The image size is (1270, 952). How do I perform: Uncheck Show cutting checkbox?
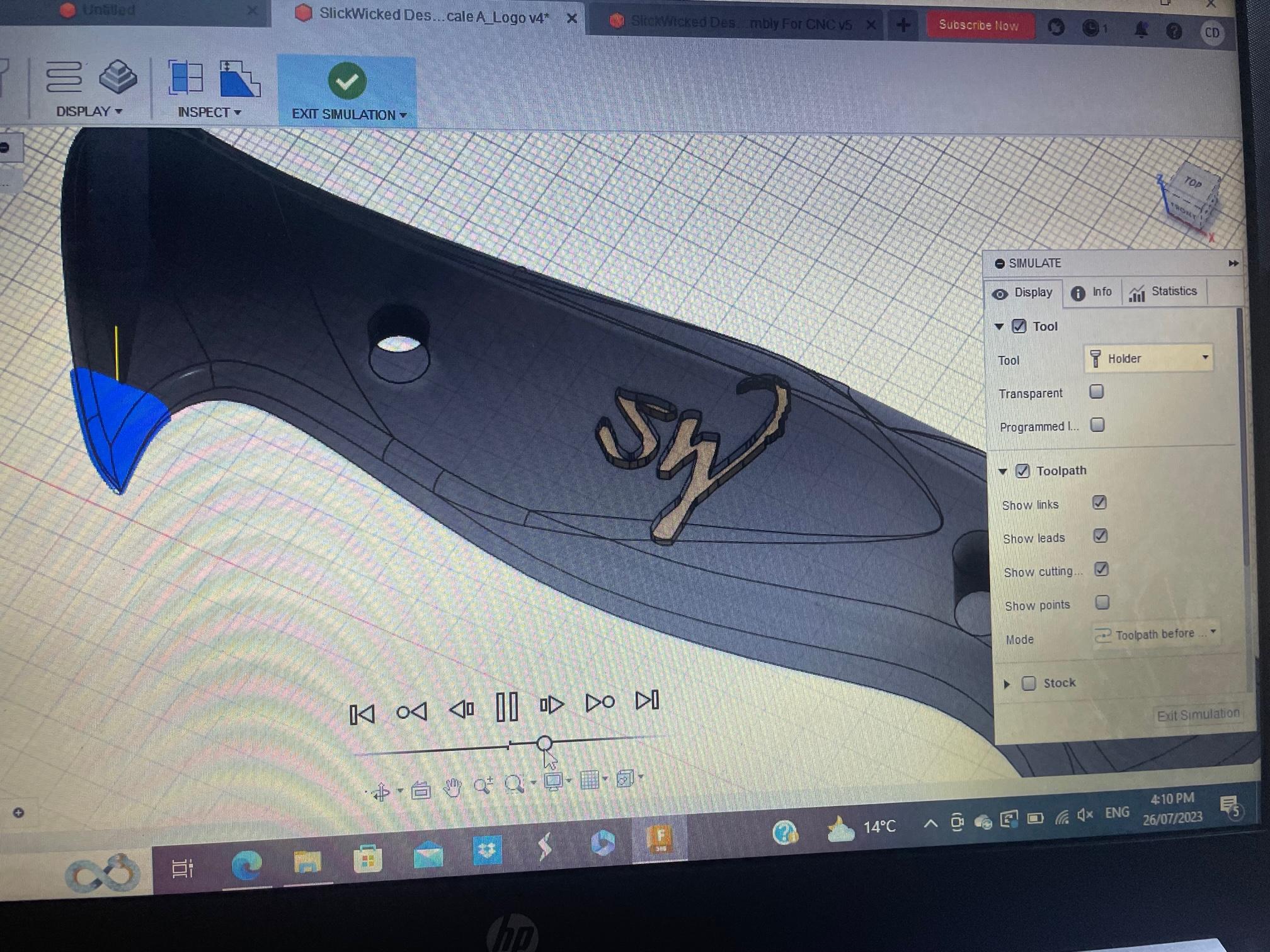1101,569
